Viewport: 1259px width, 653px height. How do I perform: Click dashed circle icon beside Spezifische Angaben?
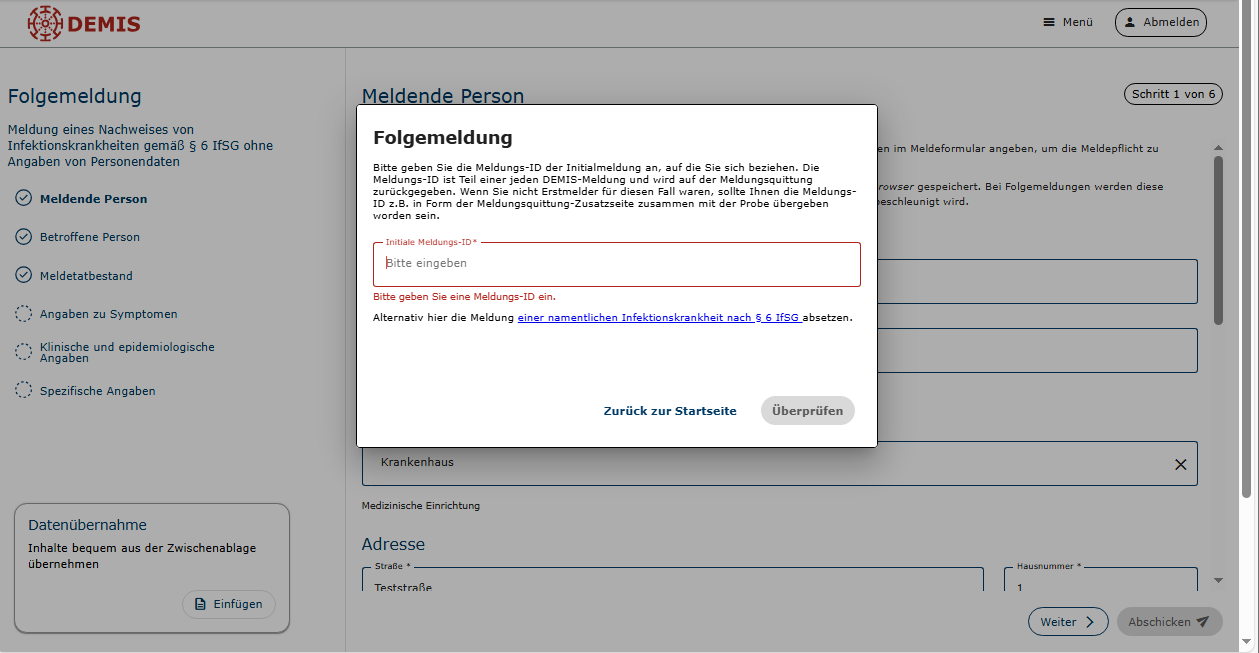tap(24, 390)
